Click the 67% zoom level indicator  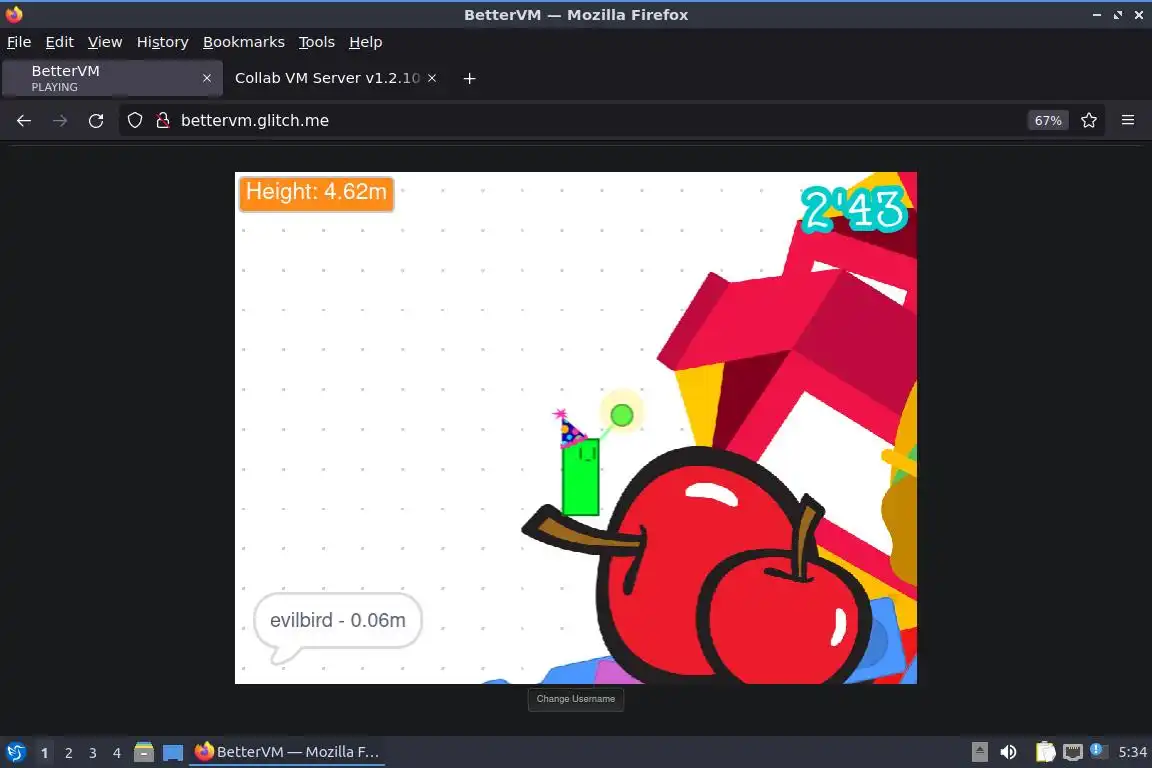[x=1048, y=121]
